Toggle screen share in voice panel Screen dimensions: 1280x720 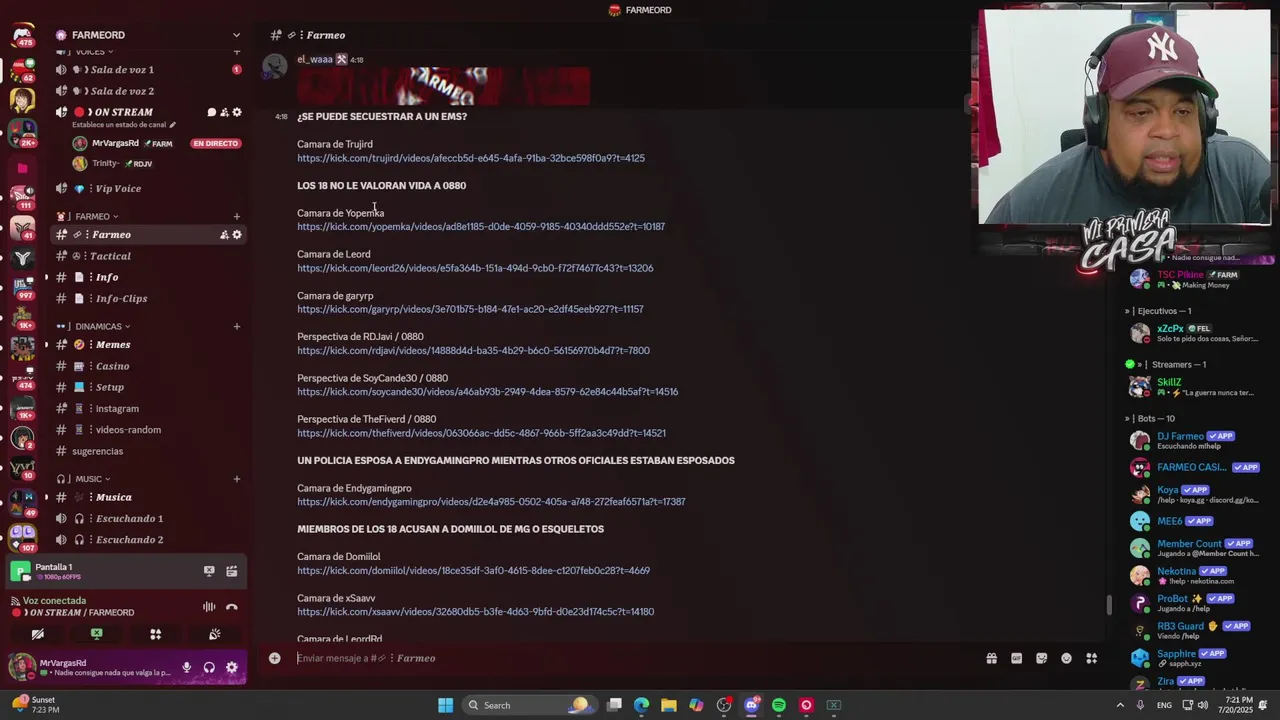pyautogui.click(x=96, y=634)
